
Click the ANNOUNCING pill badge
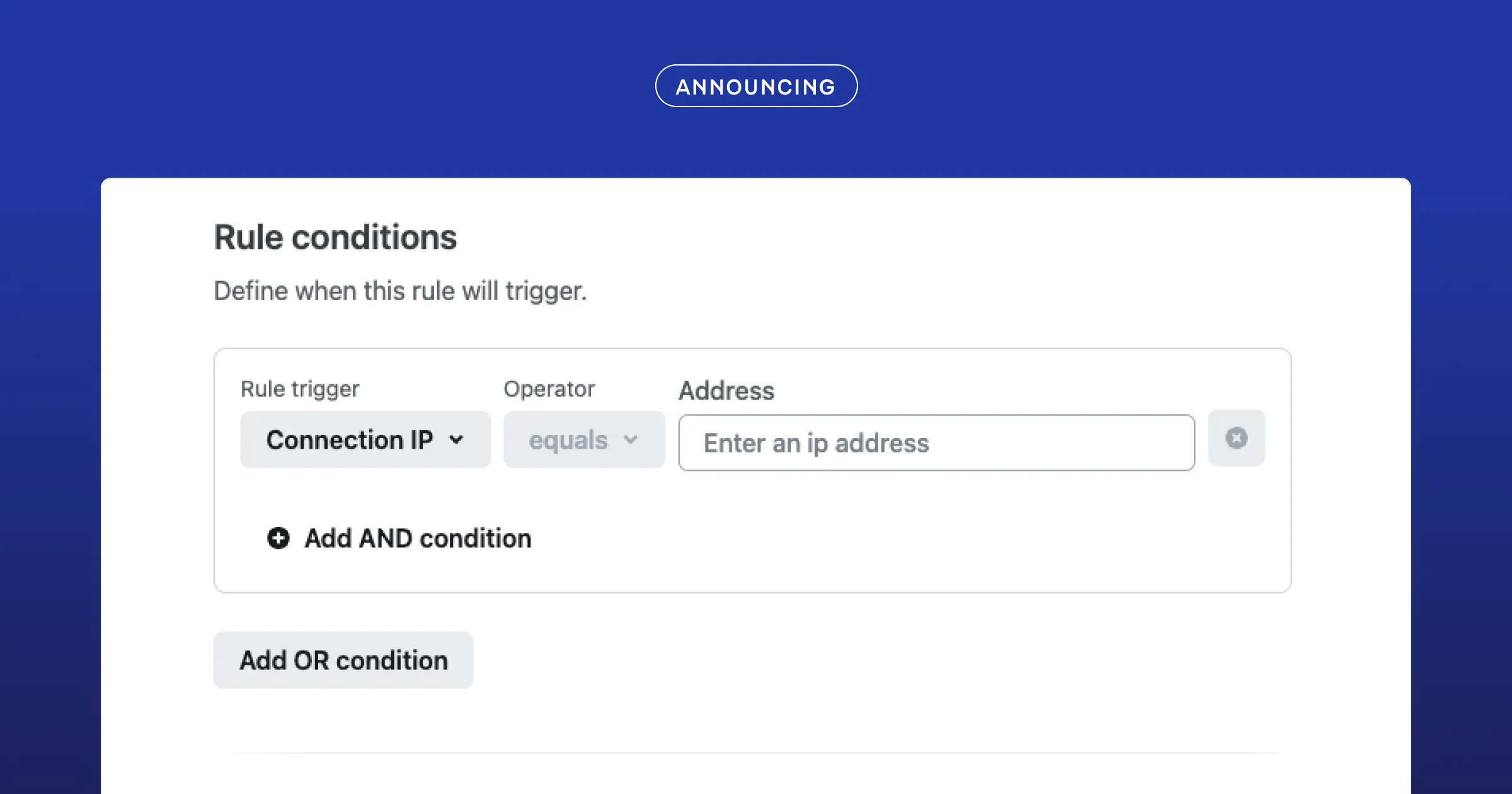coord(756,86)
